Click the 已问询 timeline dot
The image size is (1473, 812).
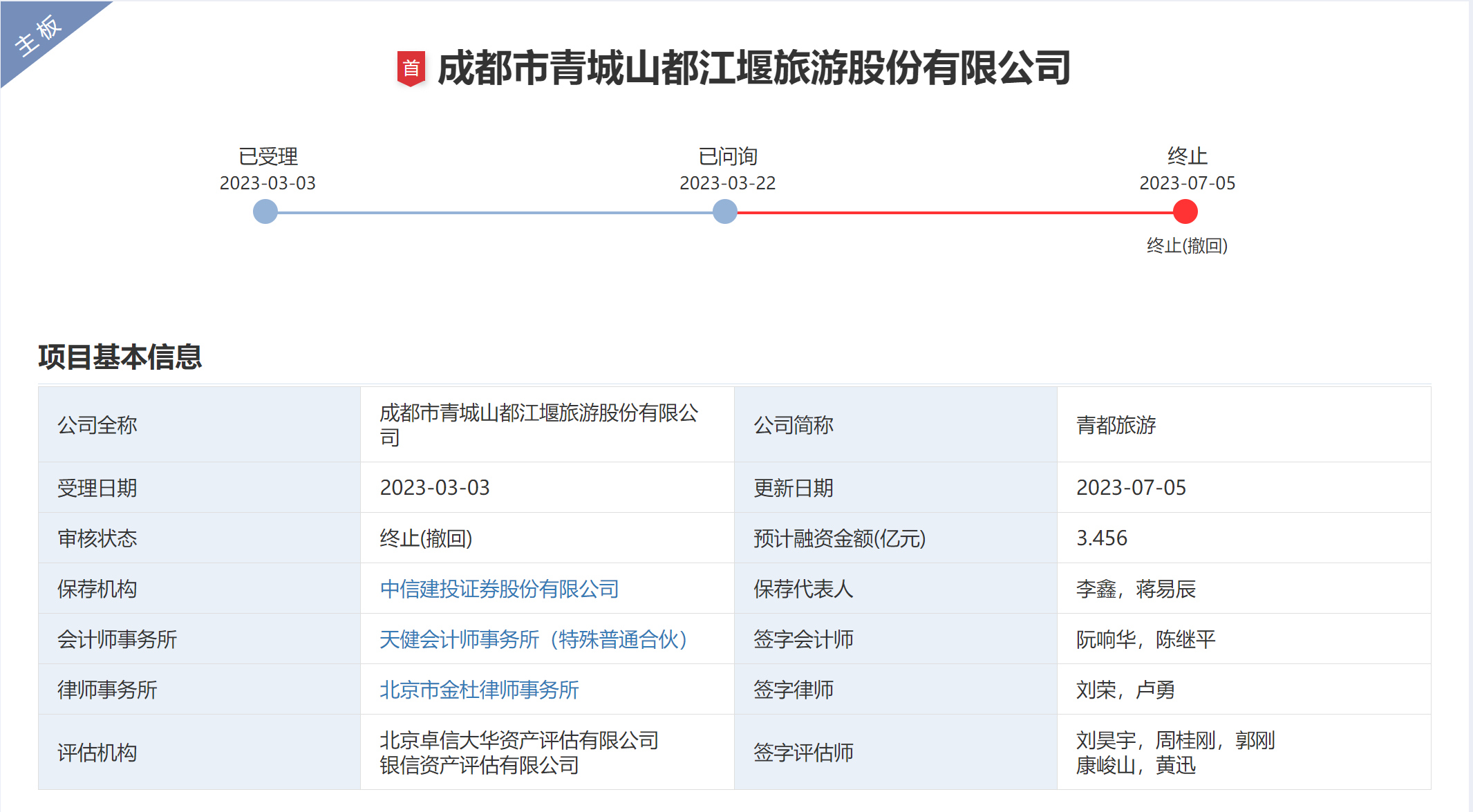click(x=724, y=212)
